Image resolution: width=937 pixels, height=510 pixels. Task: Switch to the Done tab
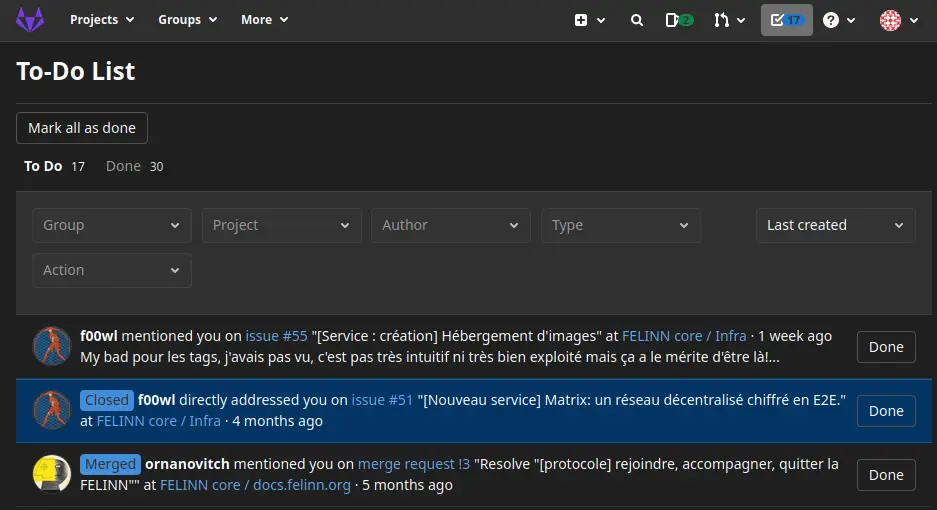134,166
